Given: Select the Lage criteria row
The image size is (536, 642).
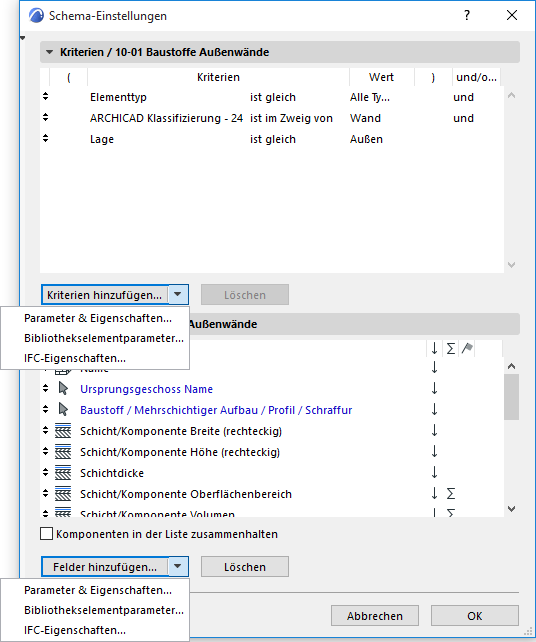Looking at the screenshot, I should [x=272, y=139].
